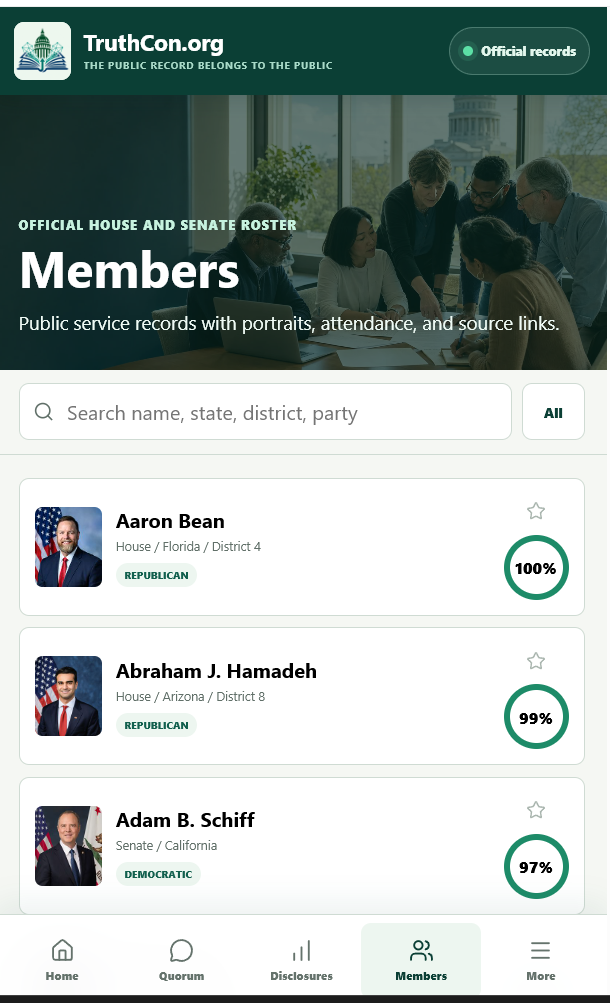This screenshot has height=1003, width=610.
Task: Click Adam B. Schiff's 97% attendance ring
Action: pos(536,867)
